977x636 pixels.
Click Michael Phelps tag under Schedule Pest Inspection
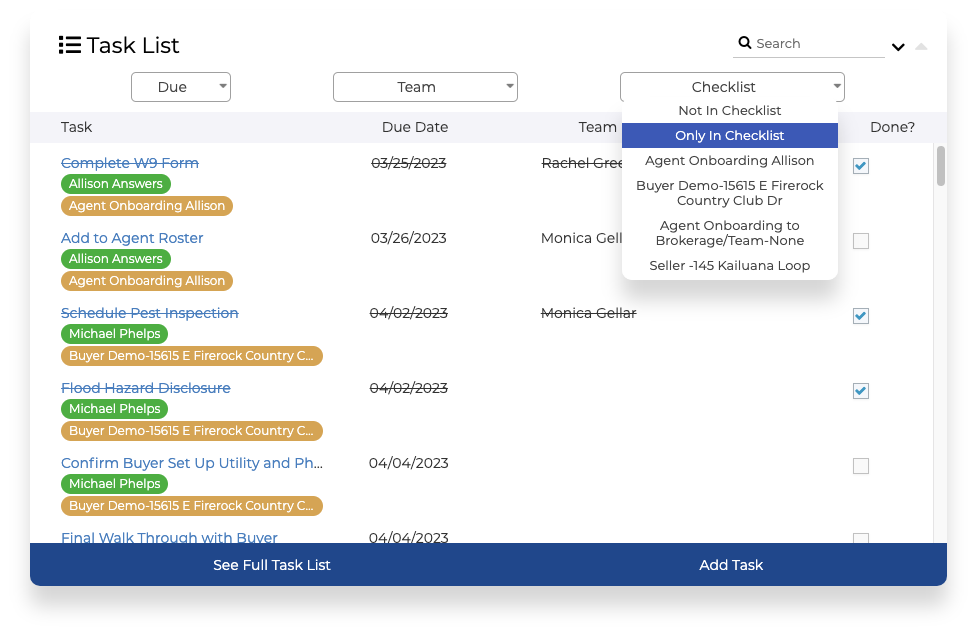point(115,334)
